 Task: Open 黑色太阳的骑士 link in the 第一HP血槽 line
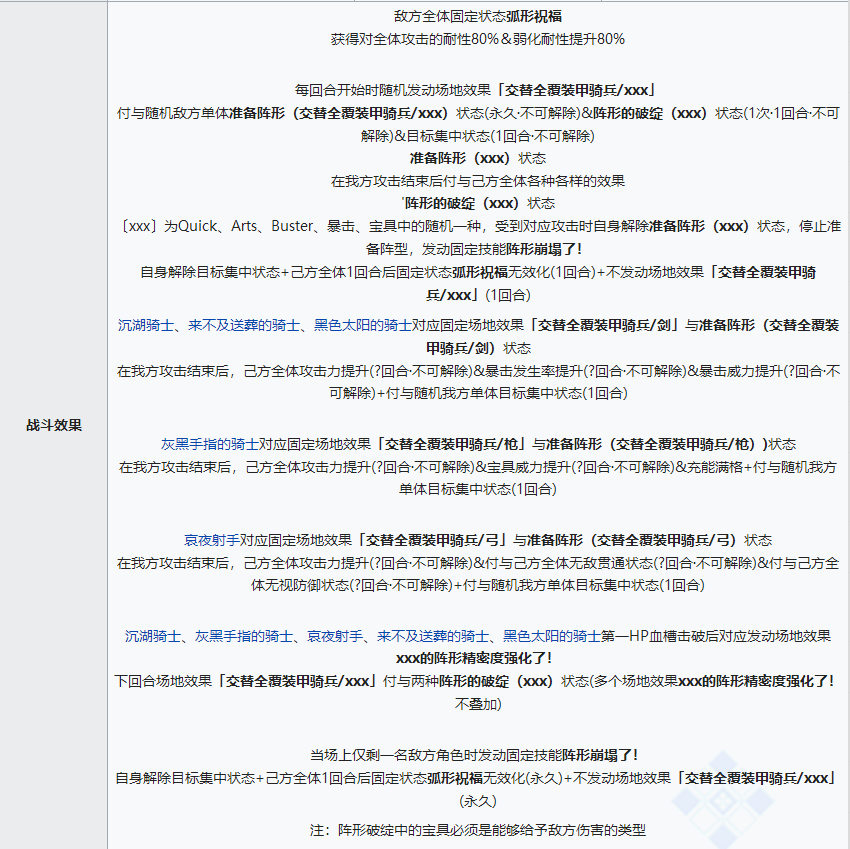pyautogui.click(x=552, y=636)
